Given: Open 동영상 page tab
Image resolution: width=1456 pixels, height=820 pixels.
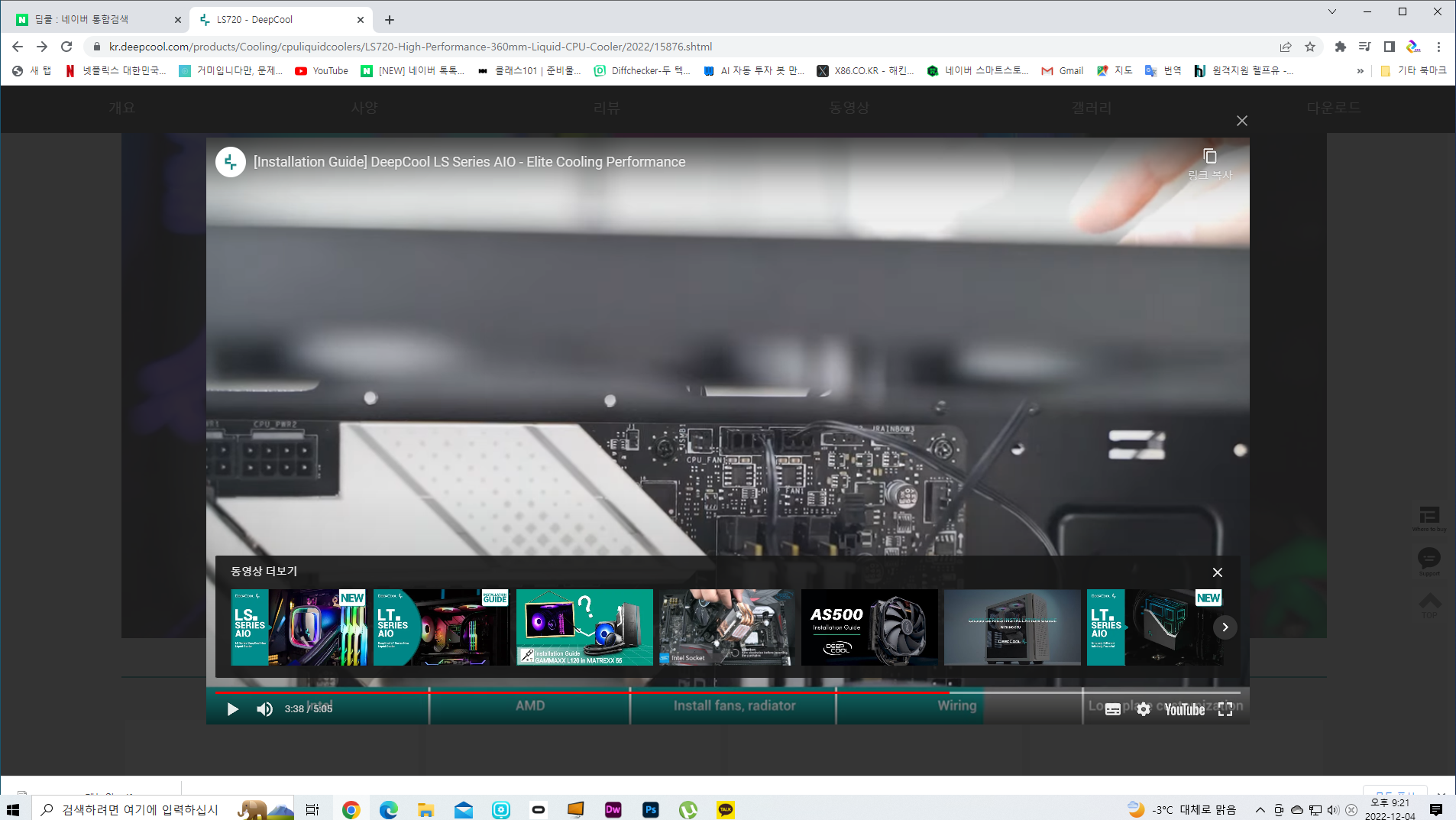Looking at the screenshot, I should tap(849, 108).
